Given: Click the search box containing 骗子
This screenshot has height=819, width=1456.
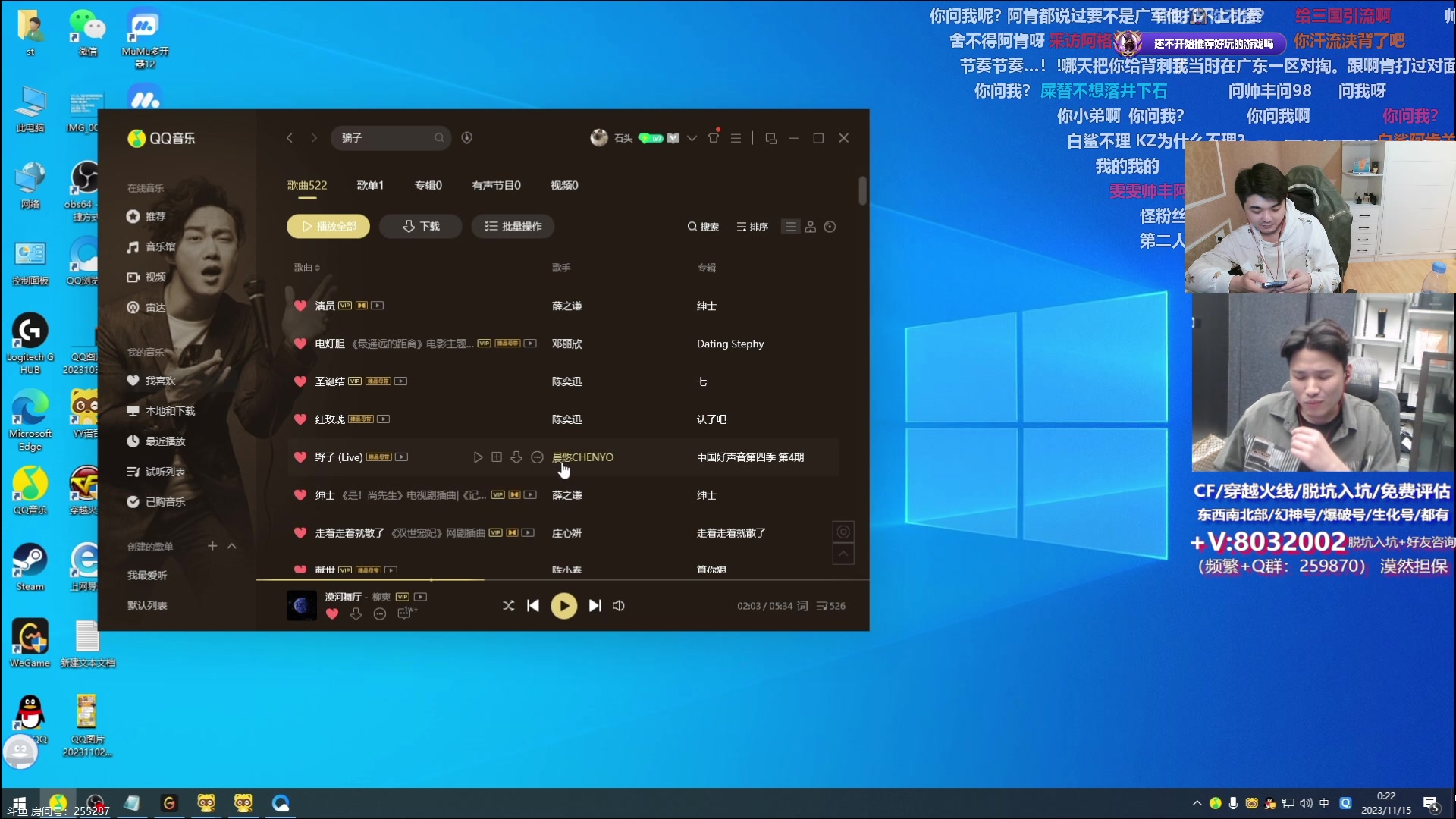Looking at the screenshot, I should point(391,138).
